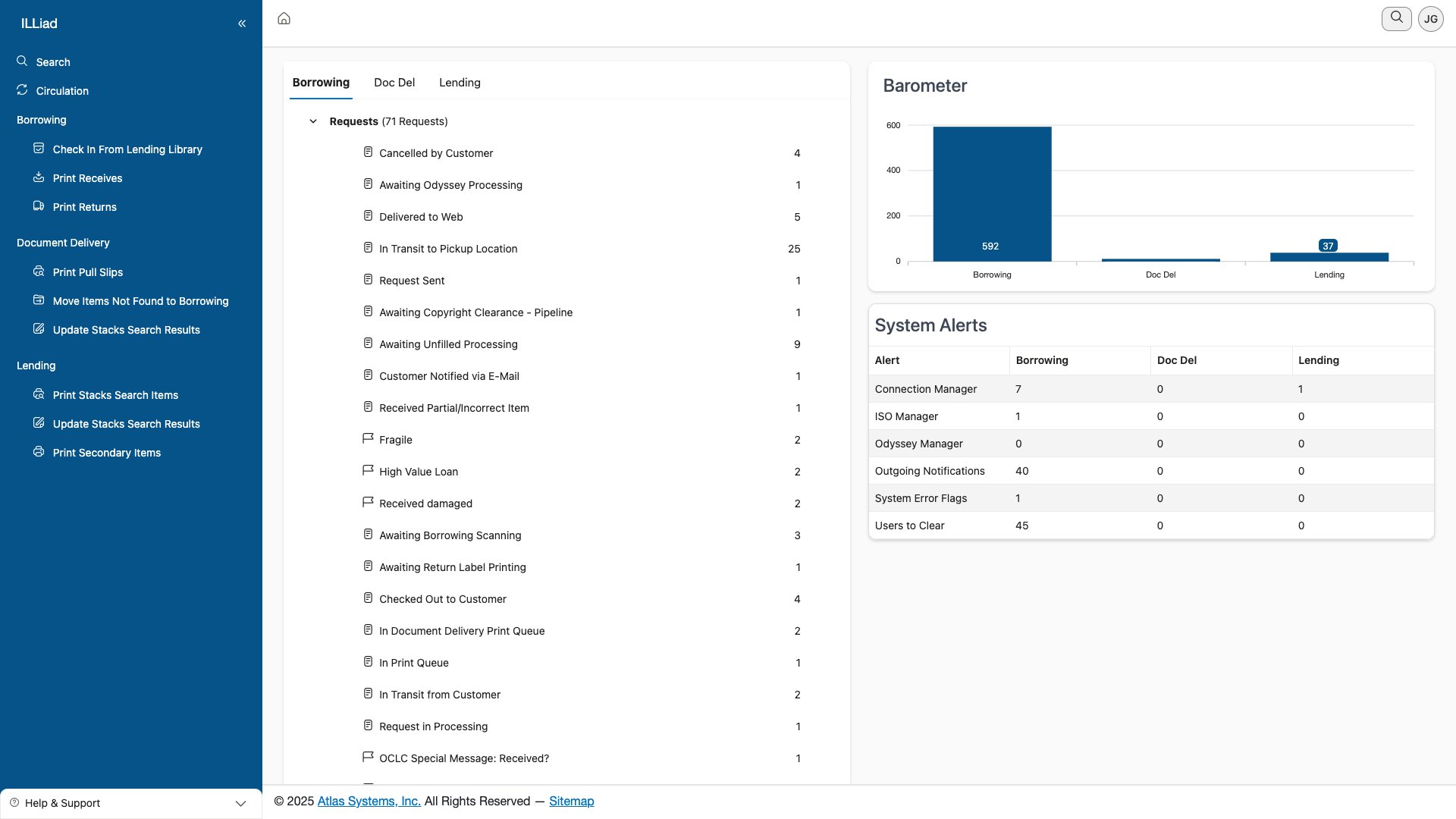Click the flag icon beside Fragile
1456x819 pixels.
pos(368,439)
